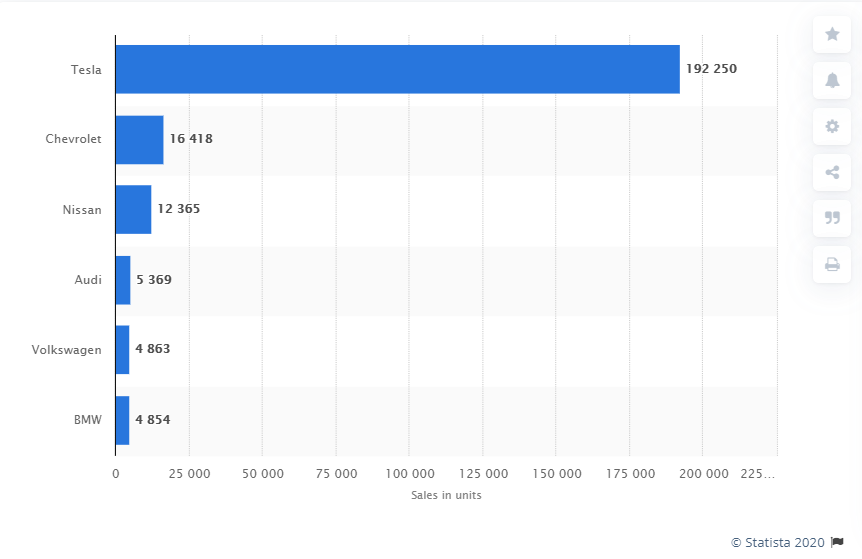Click the truncated 225... axis tick label
Viewport: 862px width, 559px height.
tap(758, 474)
